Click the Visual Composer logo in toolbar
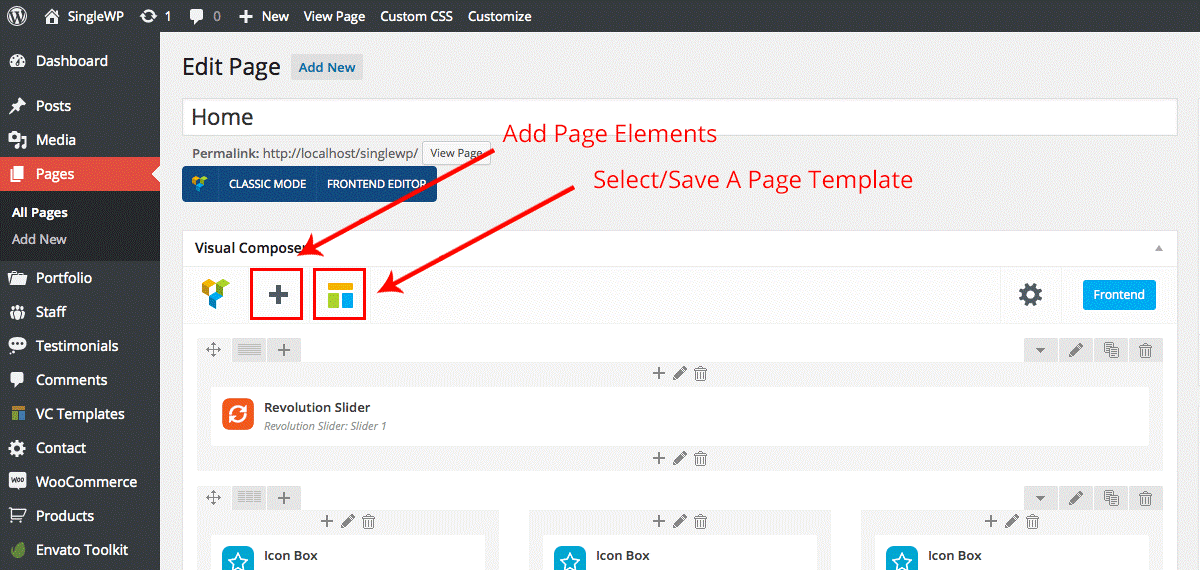 click(x=215, y=294)
